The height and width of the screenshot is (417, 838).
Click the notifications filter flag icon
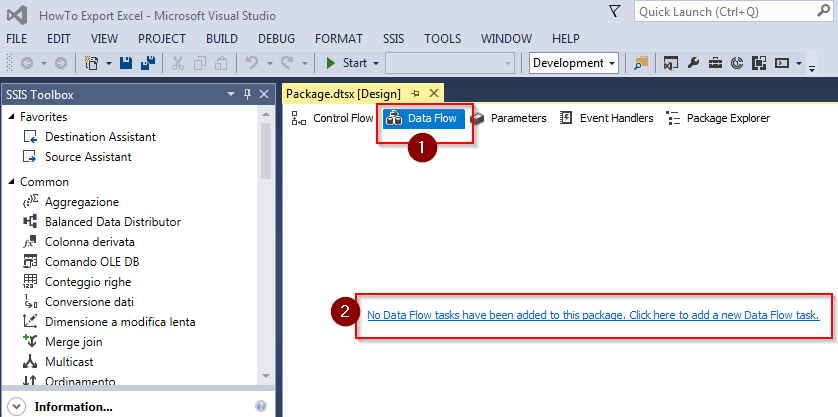pos(615,11)
